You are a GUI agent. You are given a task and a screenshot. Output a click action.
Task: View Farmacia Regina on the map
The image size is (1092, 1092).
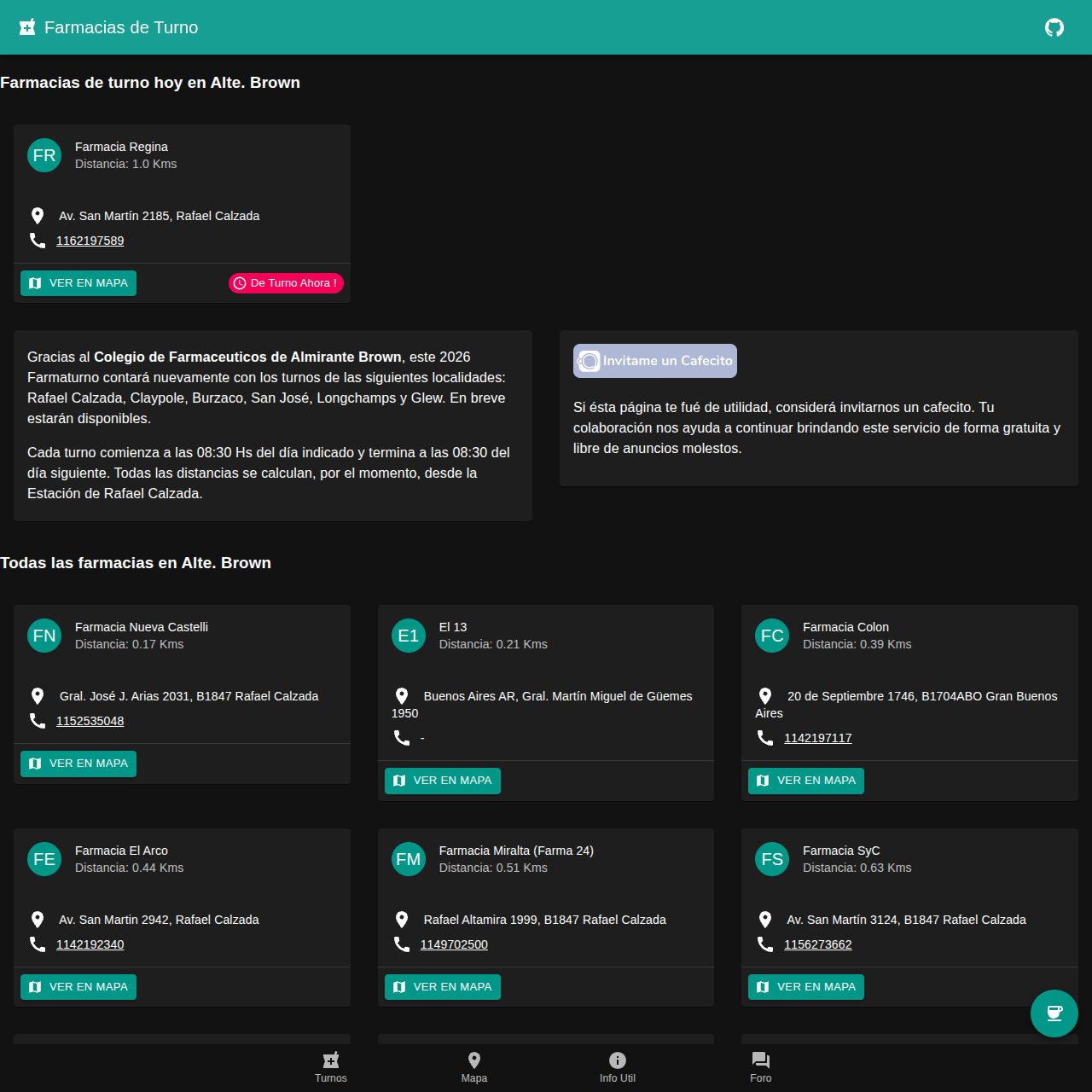coord(78,283)
